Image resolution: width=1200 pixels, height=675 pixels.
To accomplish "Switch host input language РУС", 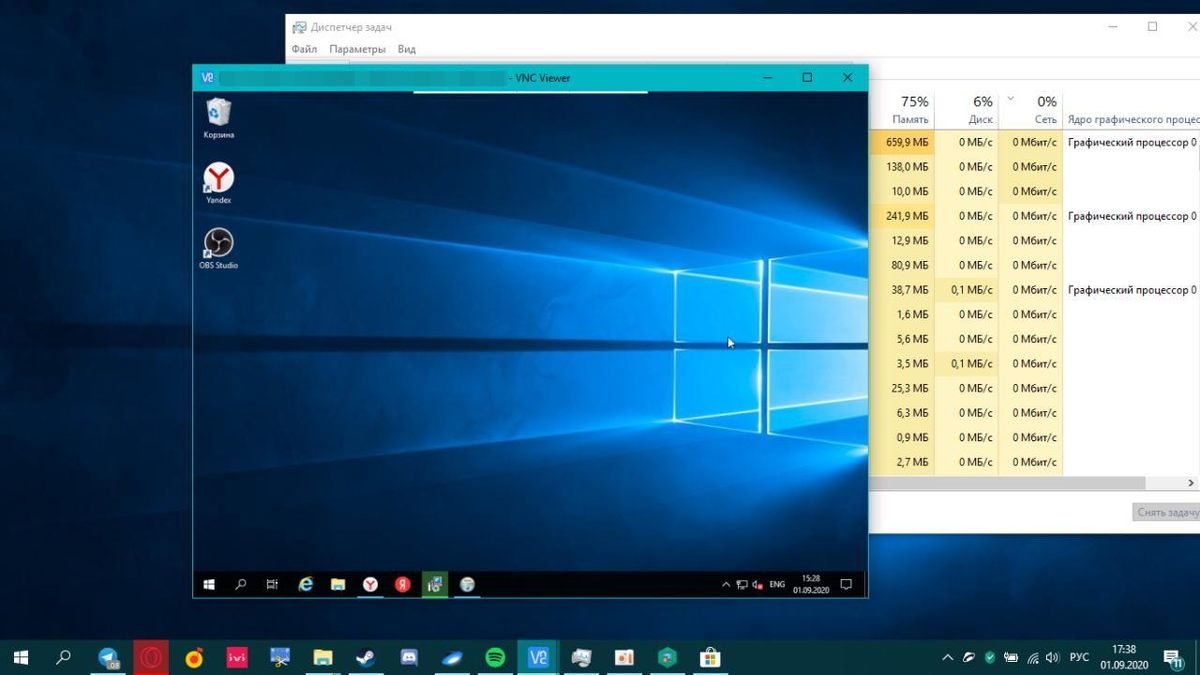I will (x=1079, y=658).
